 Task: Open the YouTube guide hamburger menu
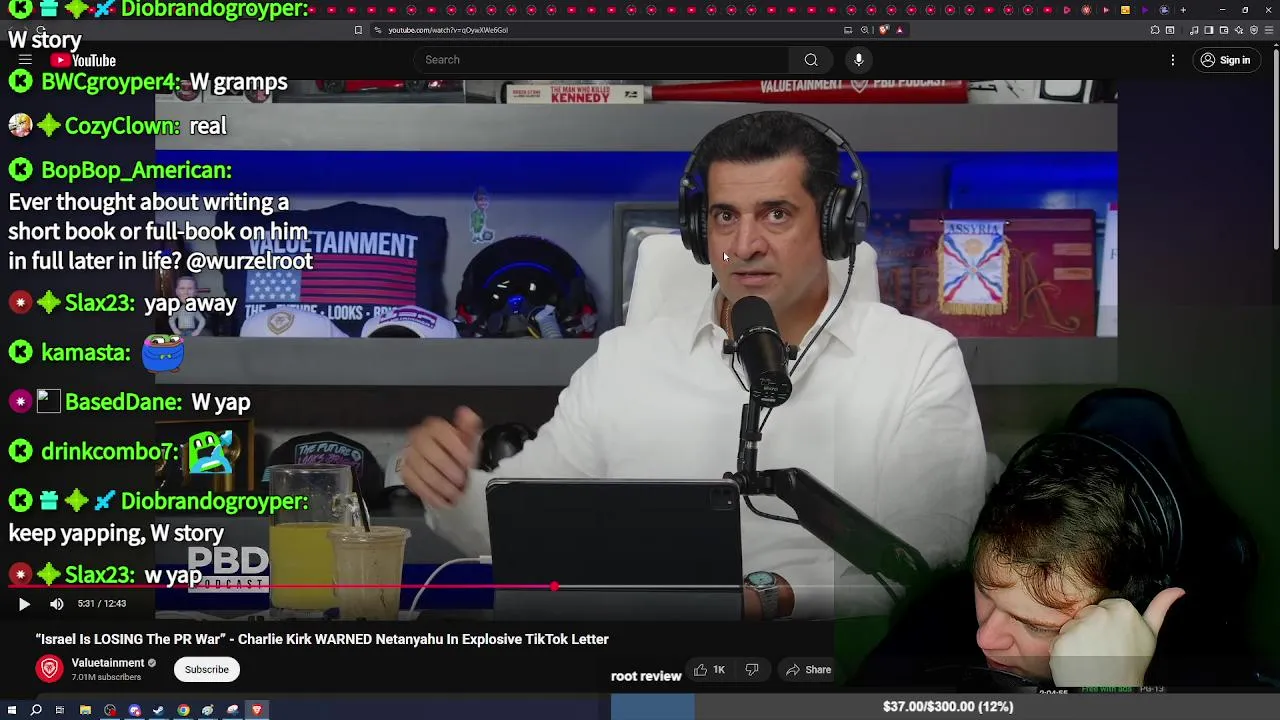[x=25, y=60]
